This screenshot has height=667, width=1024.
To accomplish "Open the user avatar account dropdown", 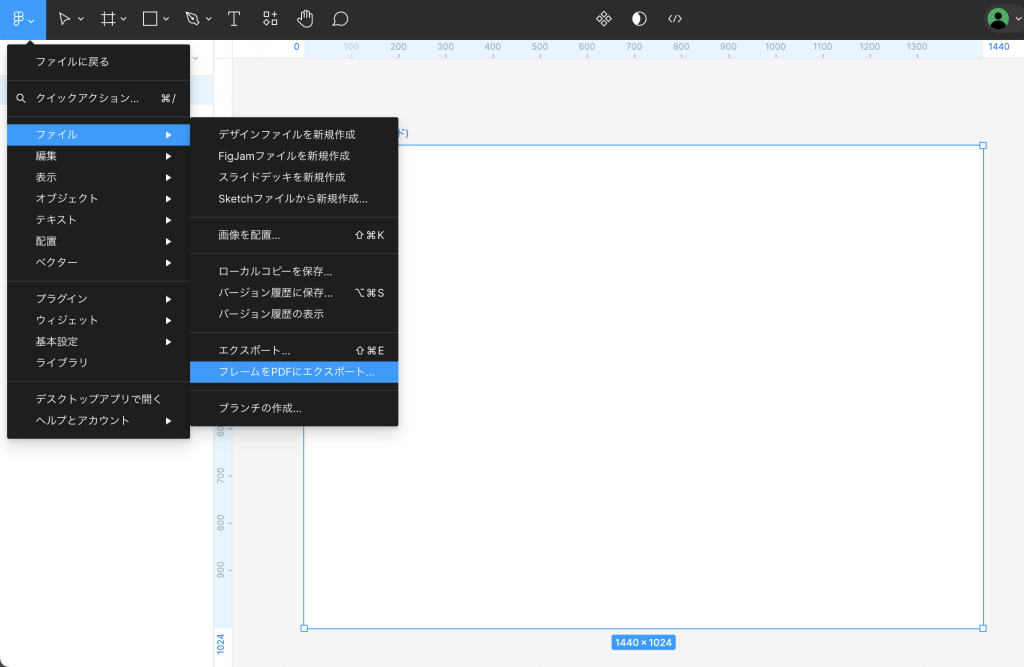I will point(1002,19).
